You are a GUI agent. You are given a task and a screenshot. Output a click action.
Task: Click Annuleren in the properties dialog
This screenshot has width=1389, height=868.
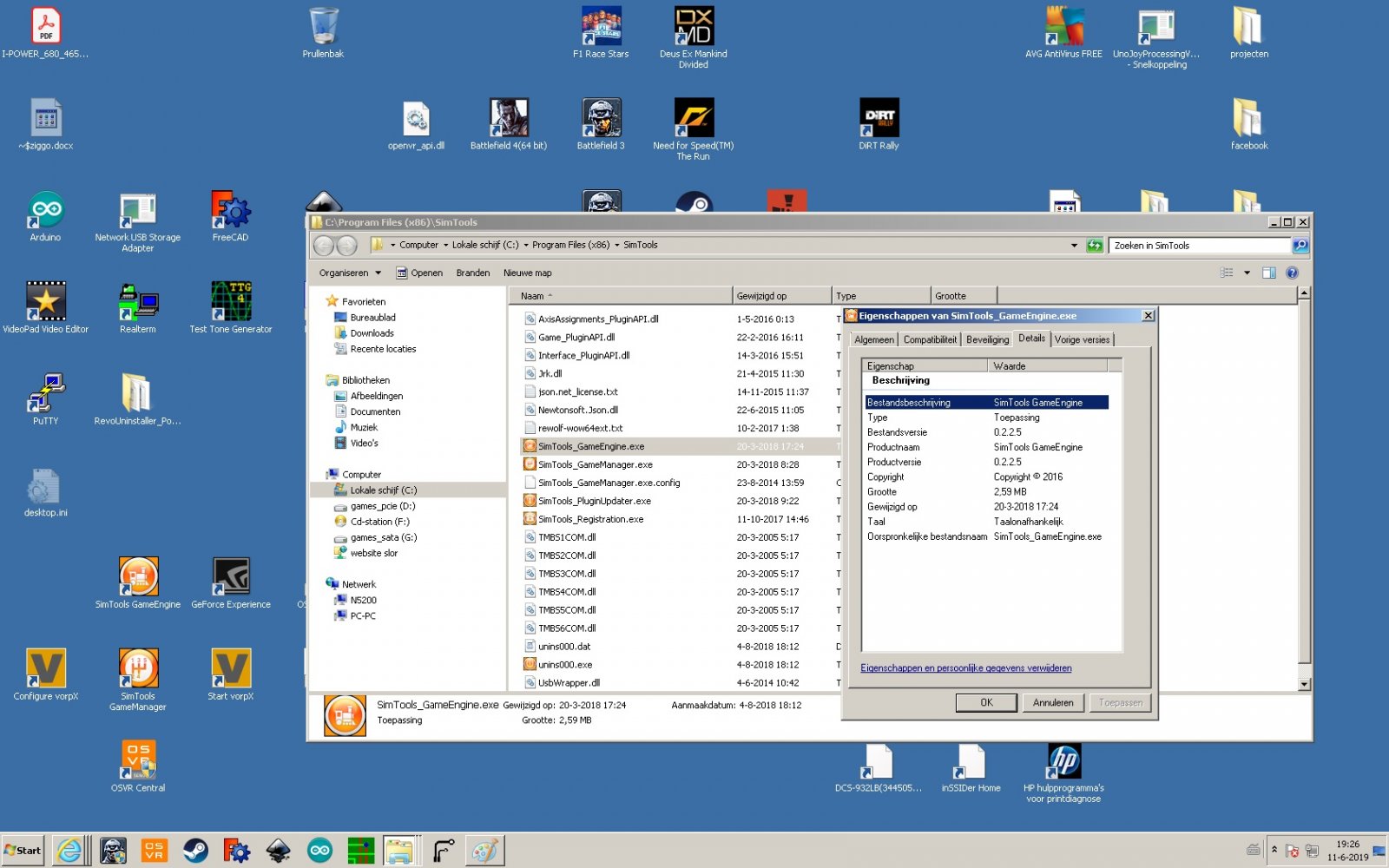pos(1053,703)
